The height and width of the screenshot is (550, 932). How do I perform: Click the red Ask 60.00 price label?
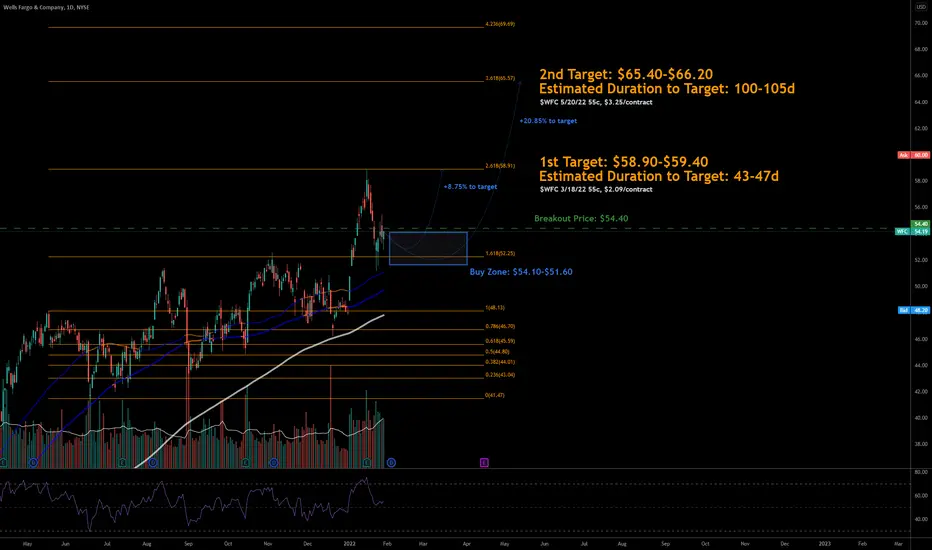914,155
